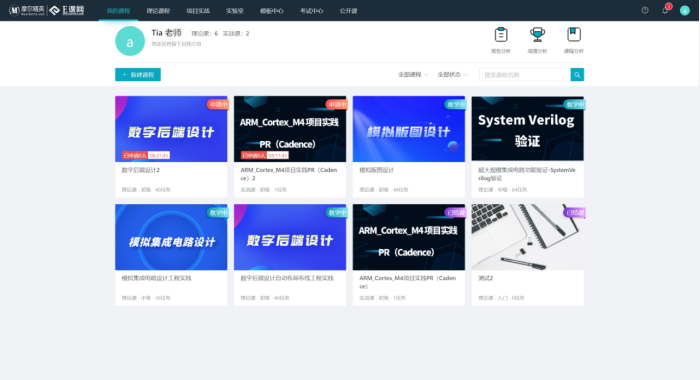Focus the course name search field
This screenshot has height=380, width=700.
pos(525,75)
